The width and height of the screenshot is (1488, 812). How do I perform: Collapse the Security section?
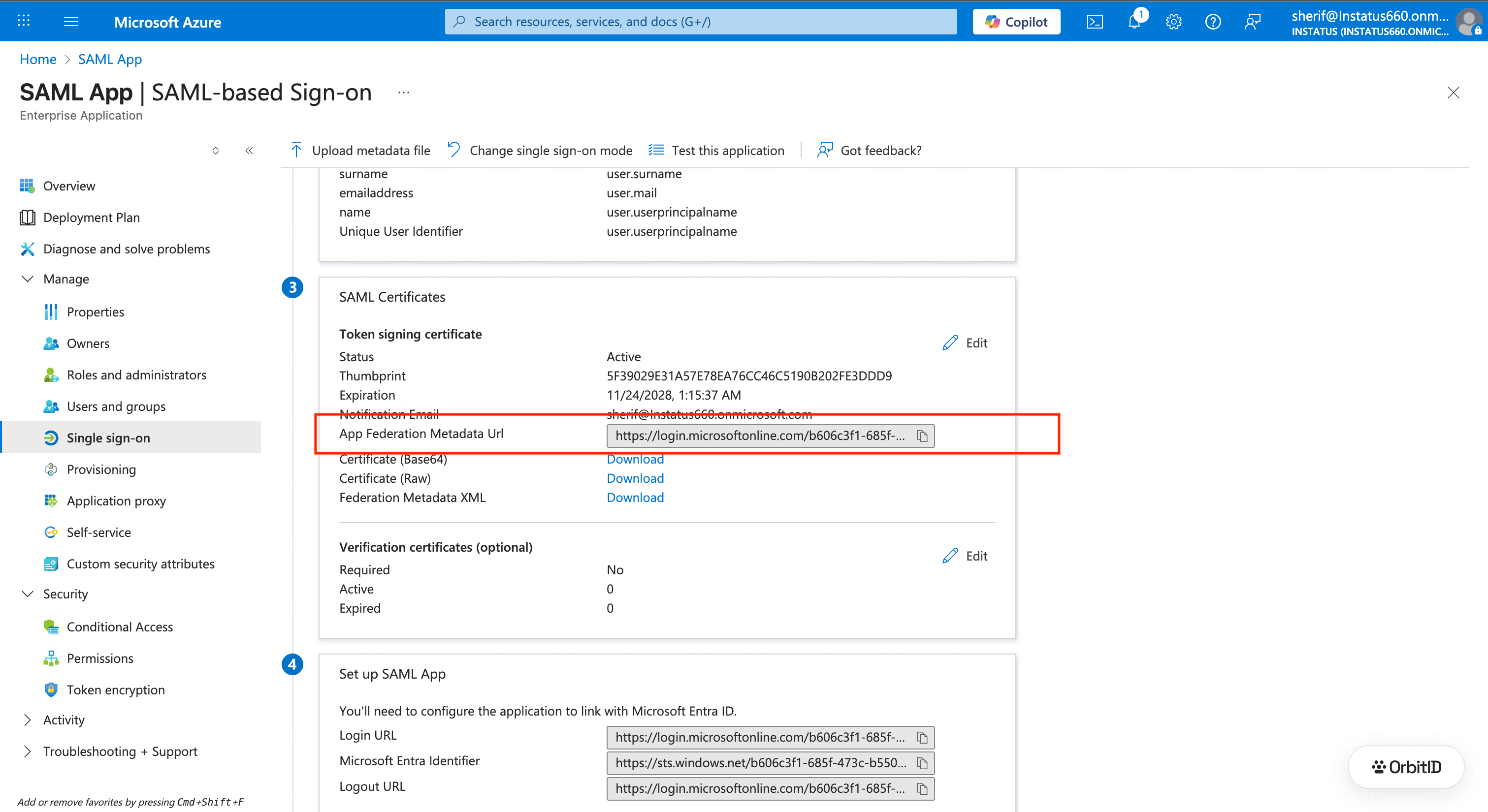point(27,593)
